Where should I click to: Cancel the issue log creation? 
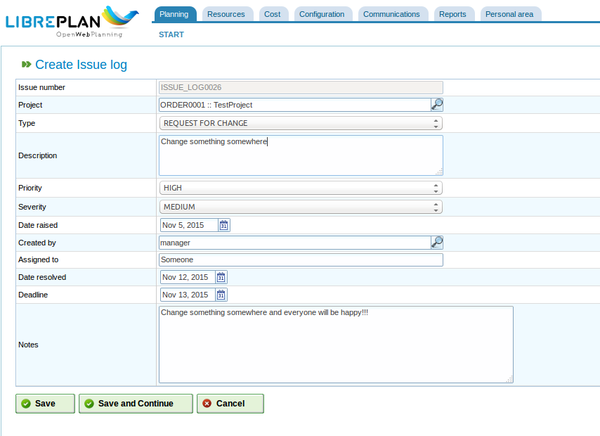[229, 403]
